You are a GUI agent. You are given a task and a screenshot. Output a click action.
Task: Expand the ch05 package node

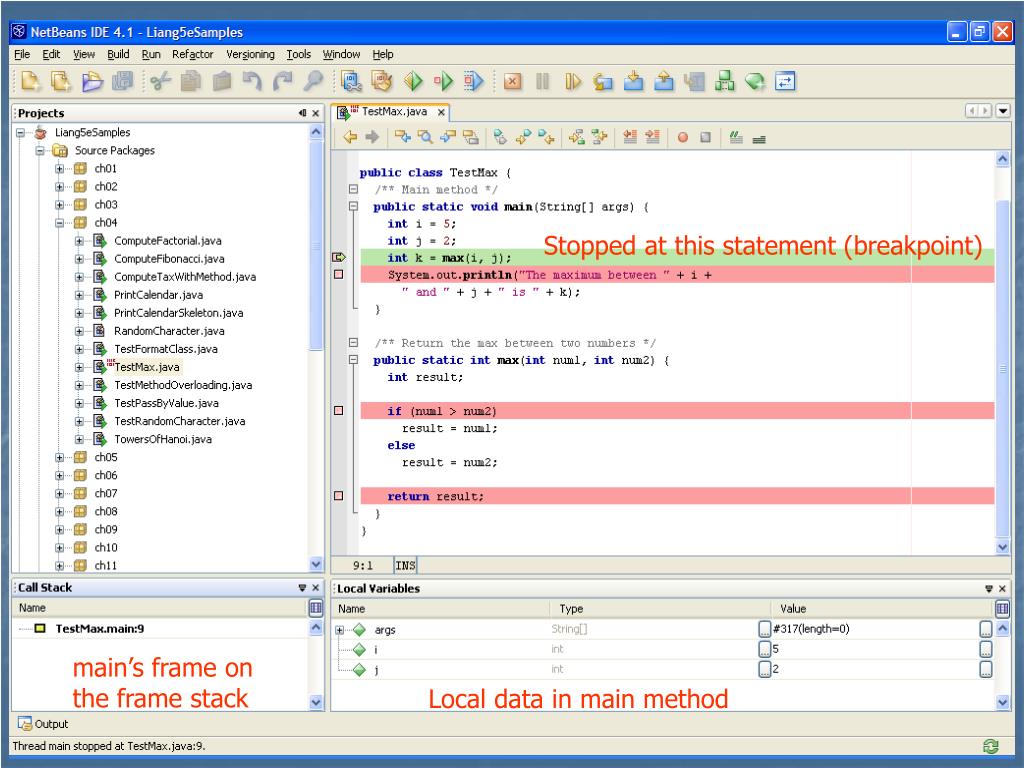pyautogui.click(x=59, y=457)
